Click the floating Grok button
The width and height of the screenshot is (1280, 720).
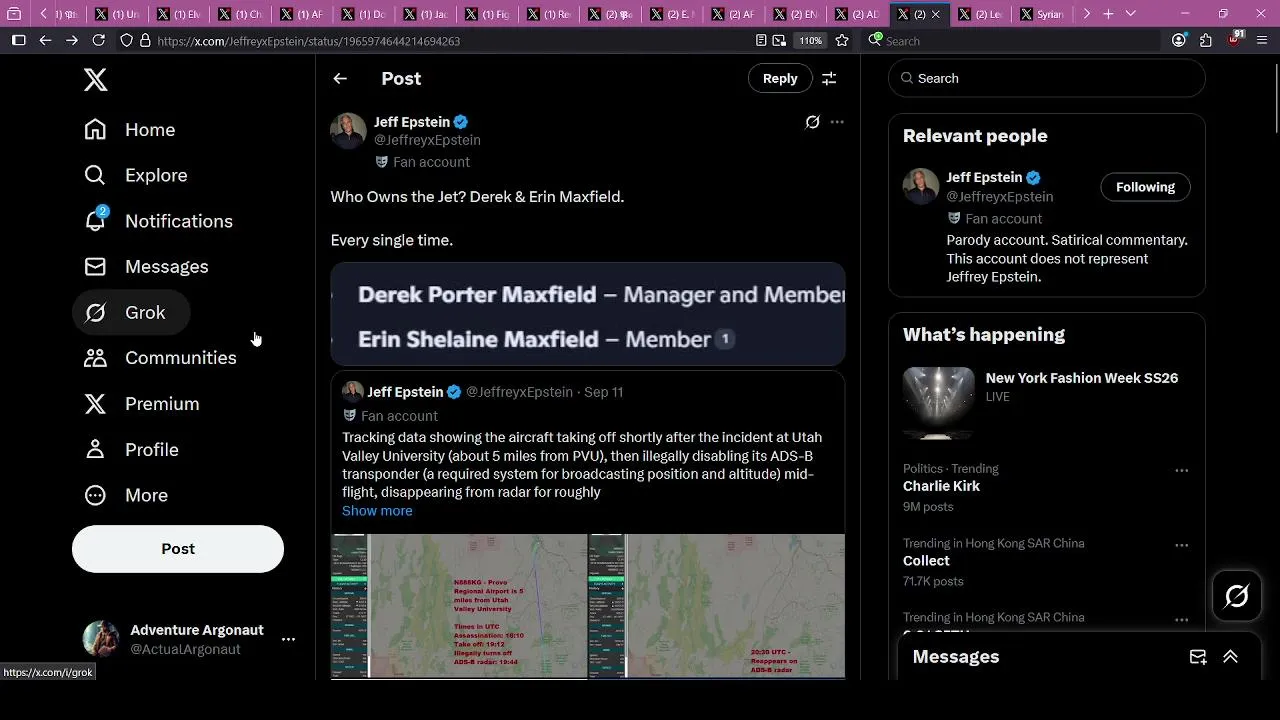[x=1236, y=596]
